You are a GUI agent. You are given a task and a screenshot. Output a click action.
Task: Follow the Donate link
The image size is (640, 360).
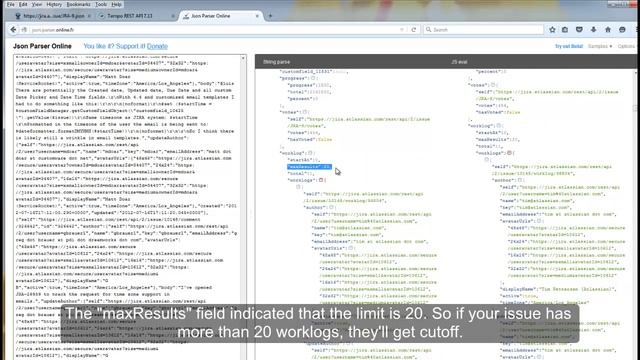[x=157, y=46]
